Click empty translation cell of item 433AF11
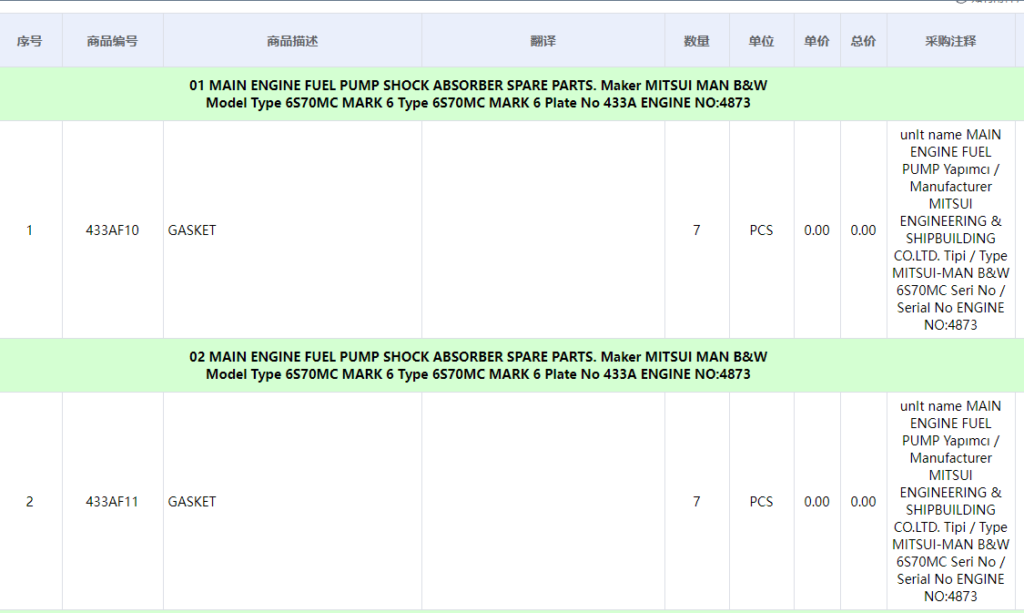Image resolution: width=1024 pixels, height=613 pixels. pos(543,502)
